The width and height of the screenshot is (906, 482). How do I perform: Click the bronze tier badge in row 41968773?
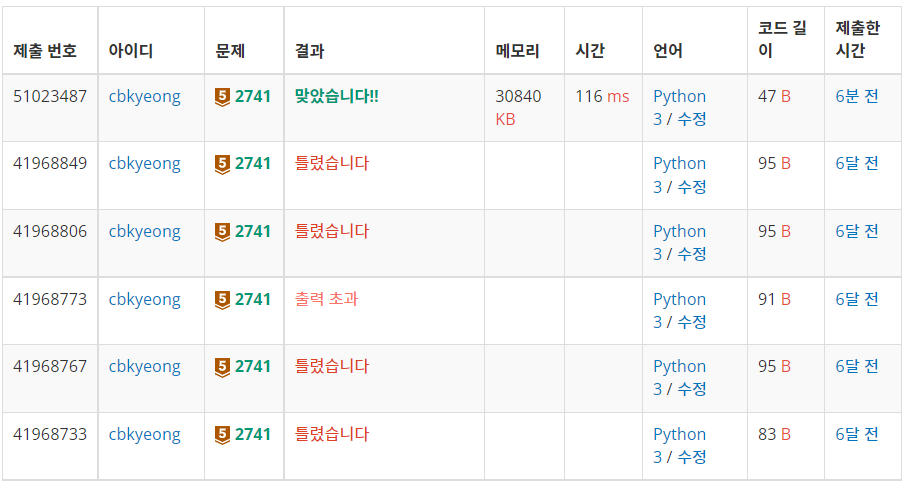click(x=222, y=300)
